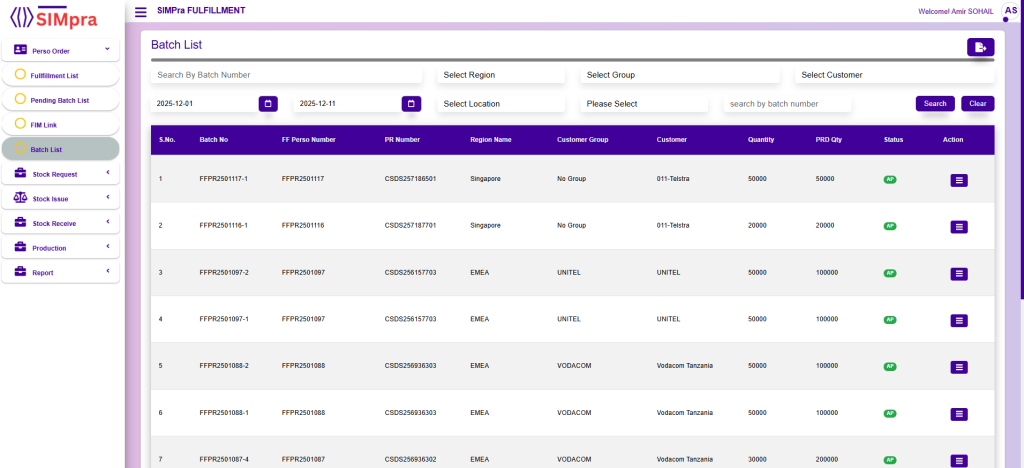Viewport: 1024px width, 468px height.
Task: Expand the Production sidebar section
Action: 60,247
